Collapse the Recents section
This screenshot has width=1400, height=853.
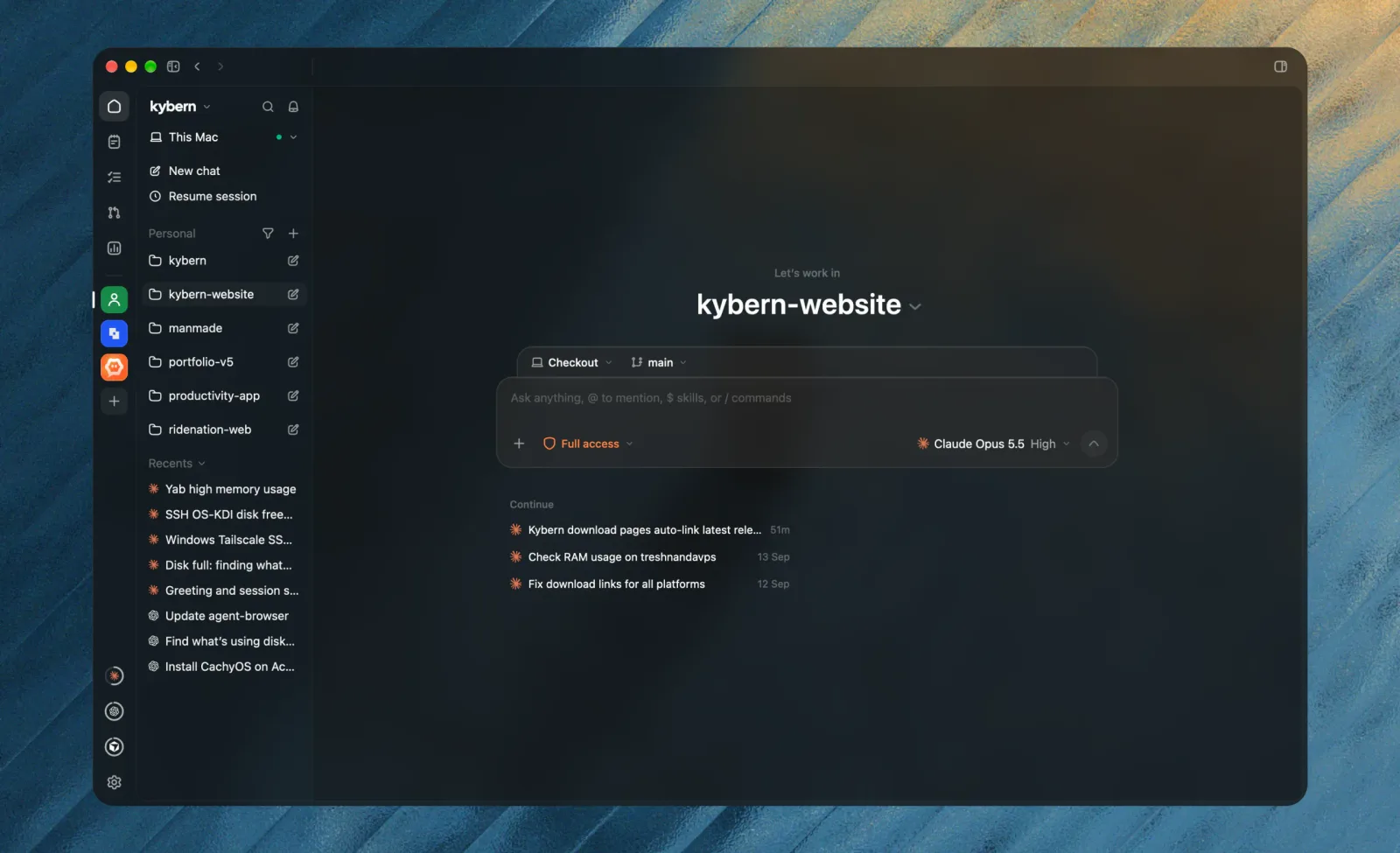177,464
